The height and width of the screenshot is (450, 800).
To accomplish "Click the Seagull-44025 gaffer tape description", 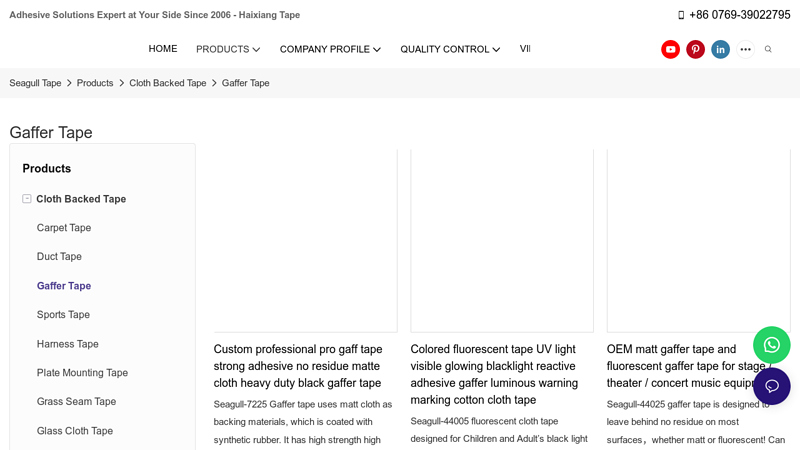I will tap(696, 422).
